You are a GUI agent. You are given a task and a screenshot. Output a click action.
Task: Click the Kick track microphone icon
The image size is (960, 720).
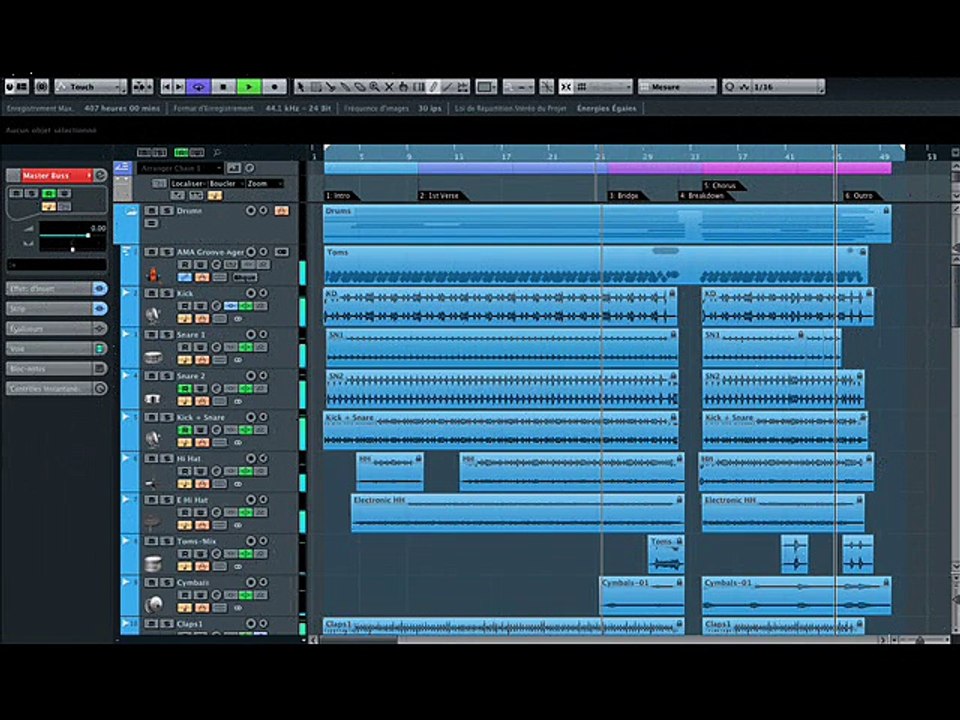coord(152,315)
